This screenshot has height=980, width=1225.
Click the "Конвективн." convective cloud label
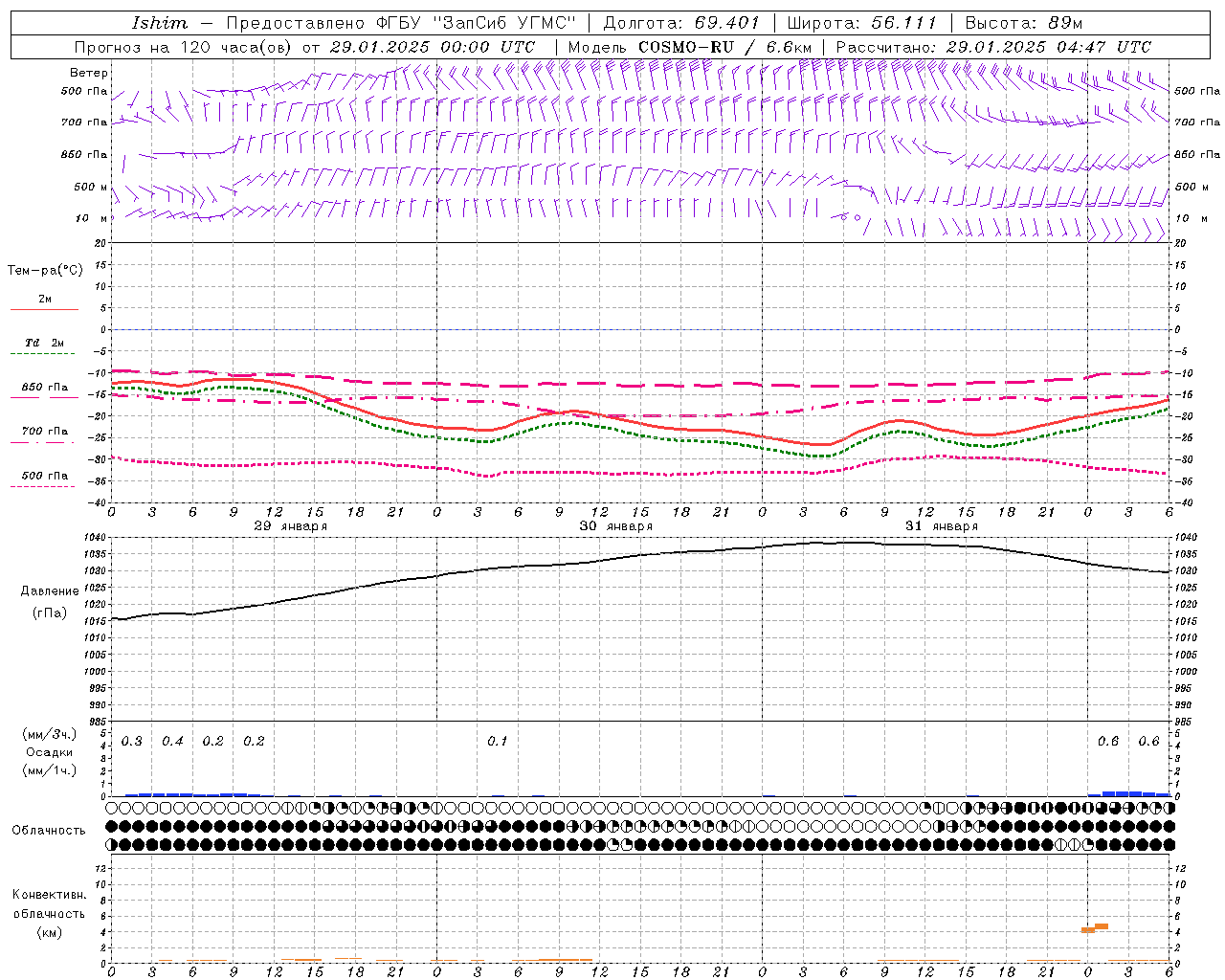click(x=49, y=895)
